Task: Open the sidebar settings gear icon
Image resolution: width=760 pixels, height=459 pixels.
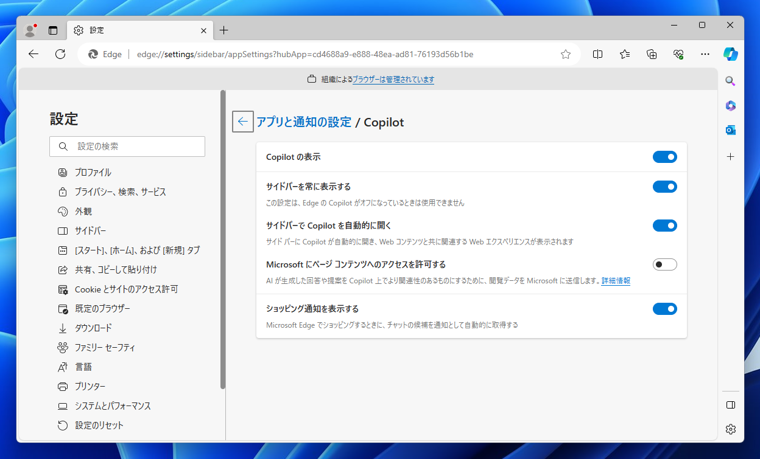Action: 730,429
